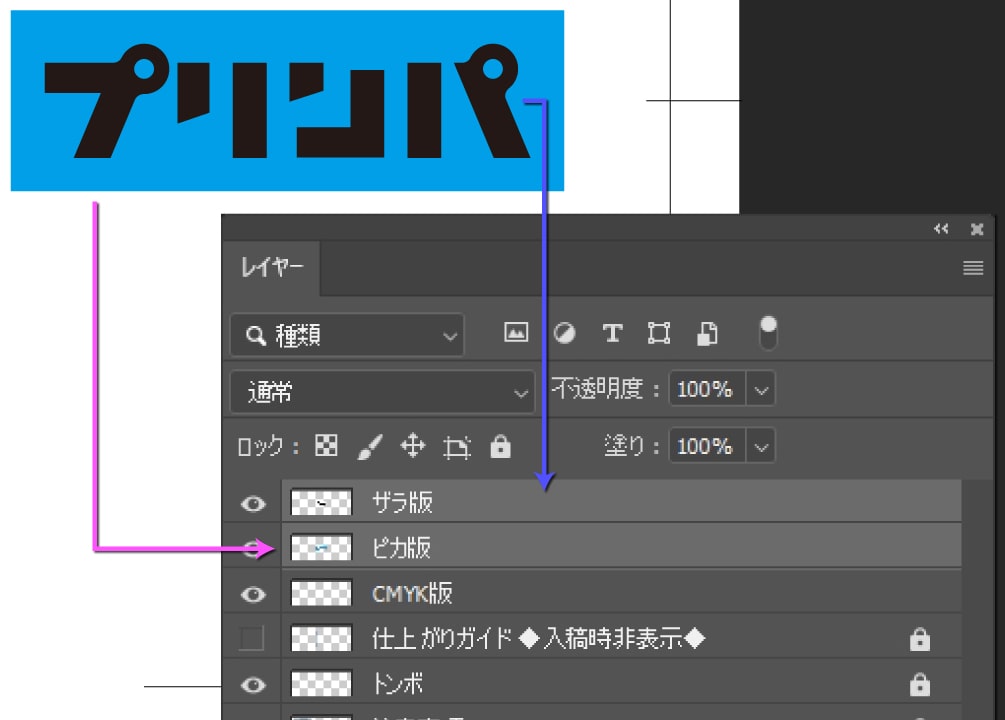Screen dimensions: 1005x720
Task: Click the 塗り fill percentage field
Action: click(705, 446)
